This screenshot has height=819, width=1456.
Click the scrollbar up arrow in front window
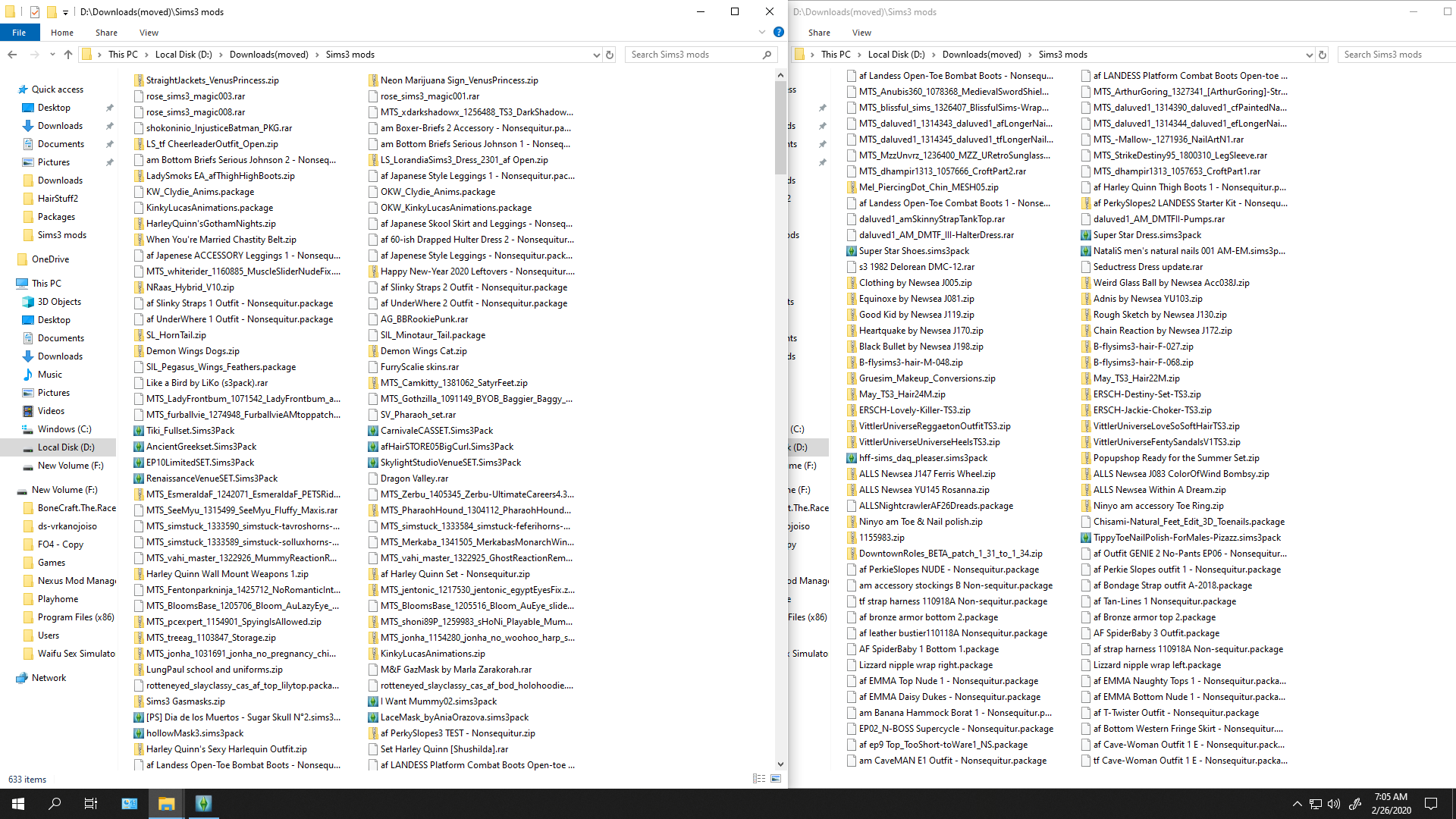(780, 75)
